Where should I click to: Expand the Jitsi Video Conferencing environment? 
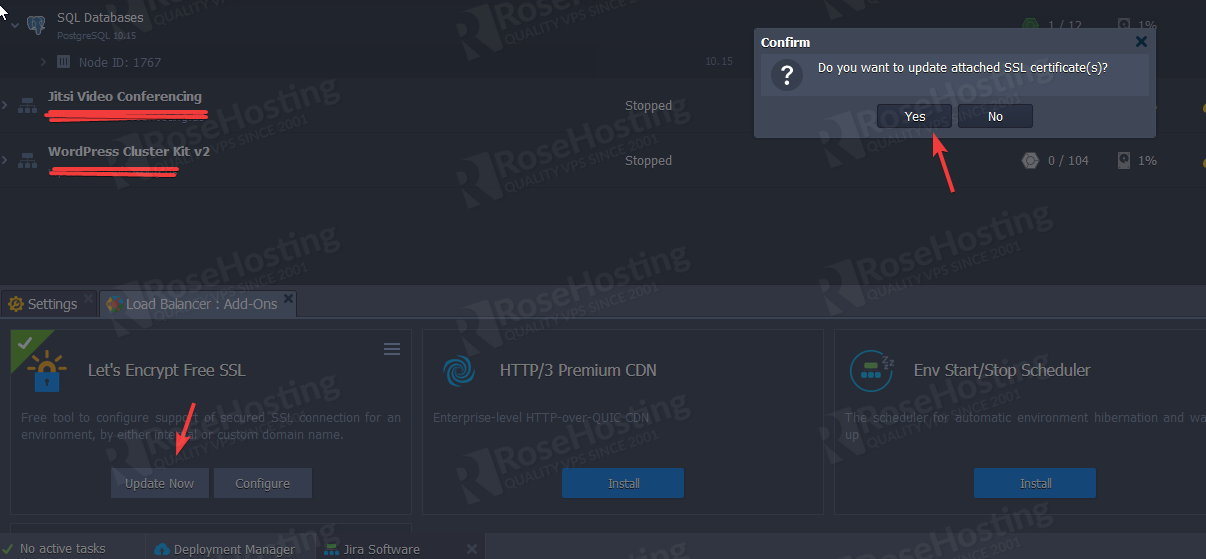(x=5, y=105)
